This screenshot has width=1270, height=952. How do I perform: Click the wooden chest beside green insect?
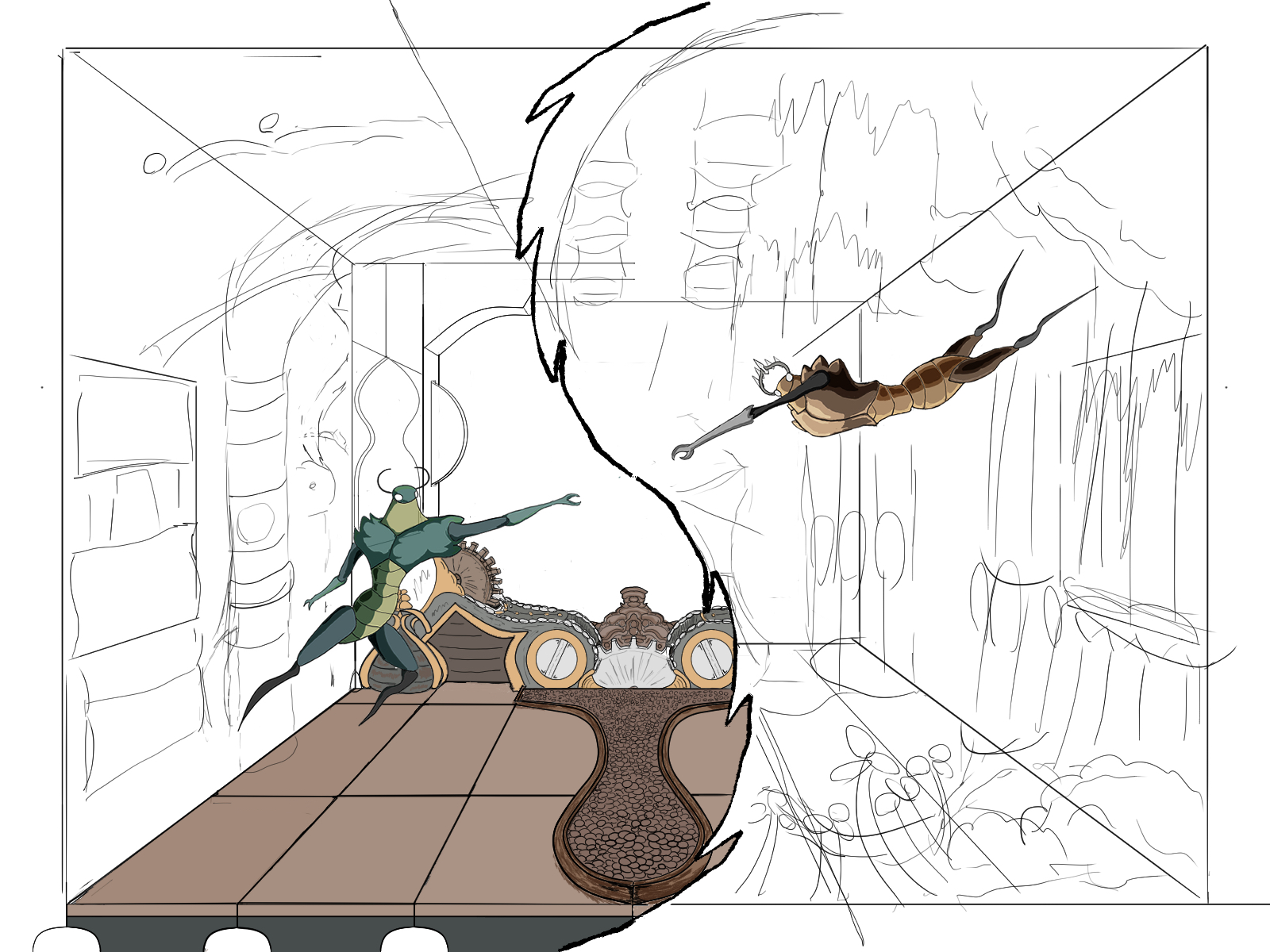[468, 652]
